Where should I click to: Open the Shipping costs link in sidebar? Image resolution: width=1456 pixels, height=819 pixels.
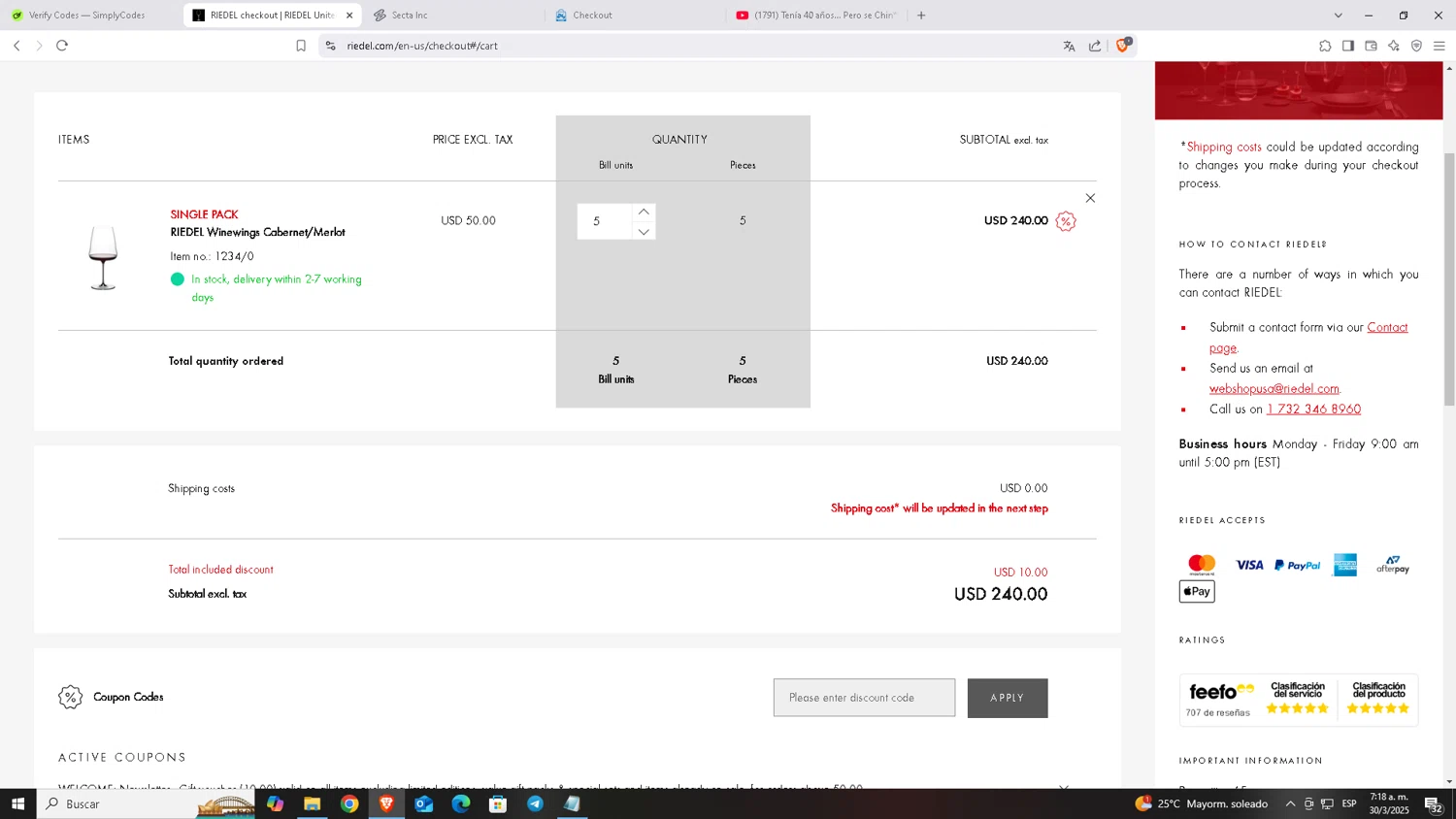1224,147
